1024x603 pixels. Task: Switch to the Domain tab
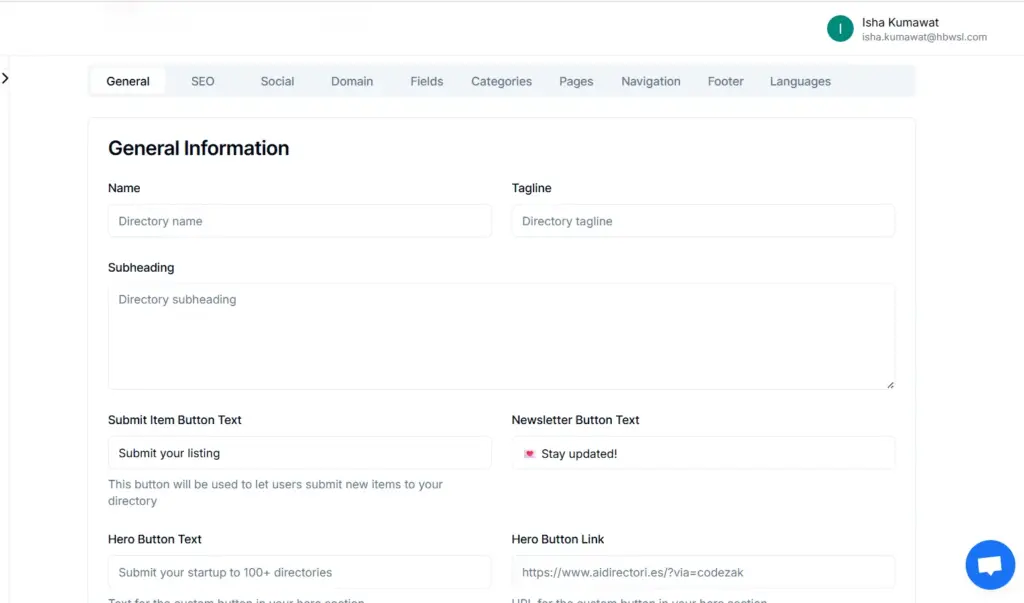coord(352,81)
